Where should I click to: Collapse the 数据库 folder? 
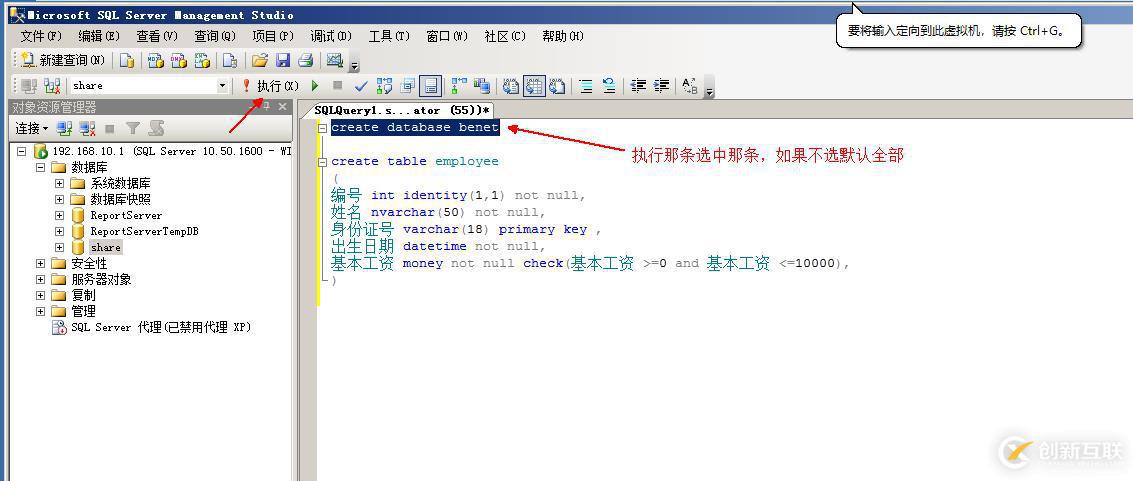pos(40,168)
